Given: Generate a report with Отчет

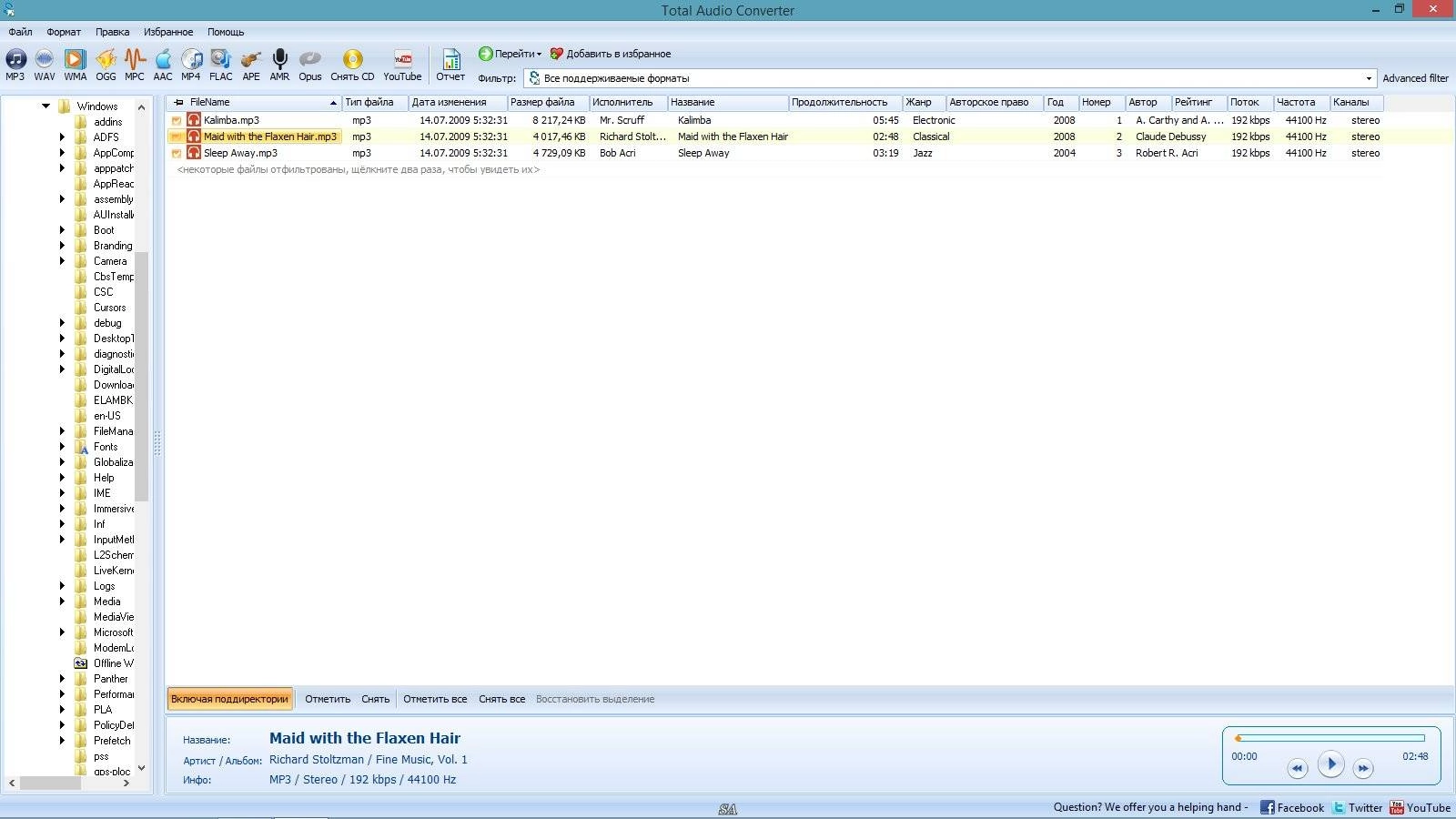Looking at the screenshot, I should click(x=450, y=65).
